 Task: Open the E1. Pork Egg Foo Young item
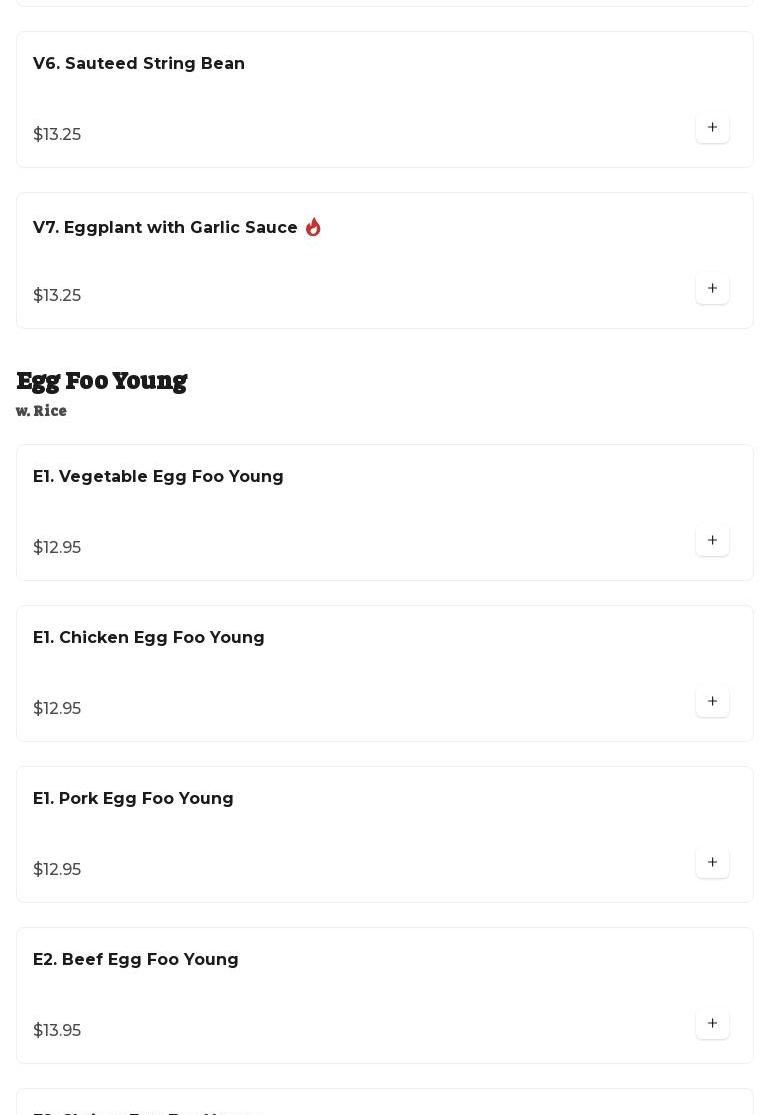133,799
